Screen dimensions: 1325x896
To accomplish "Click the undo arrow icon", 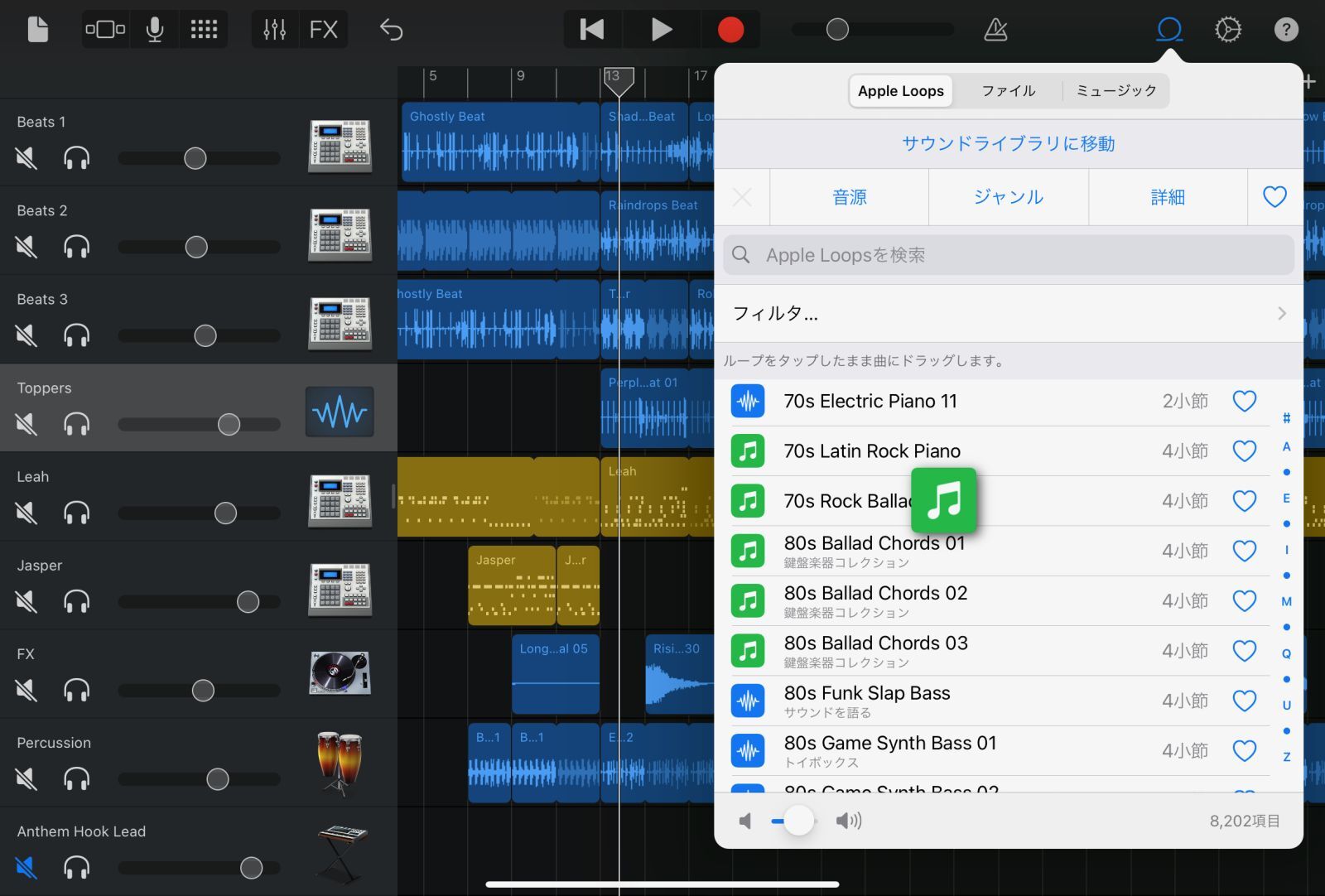I will tap(391, 30).
